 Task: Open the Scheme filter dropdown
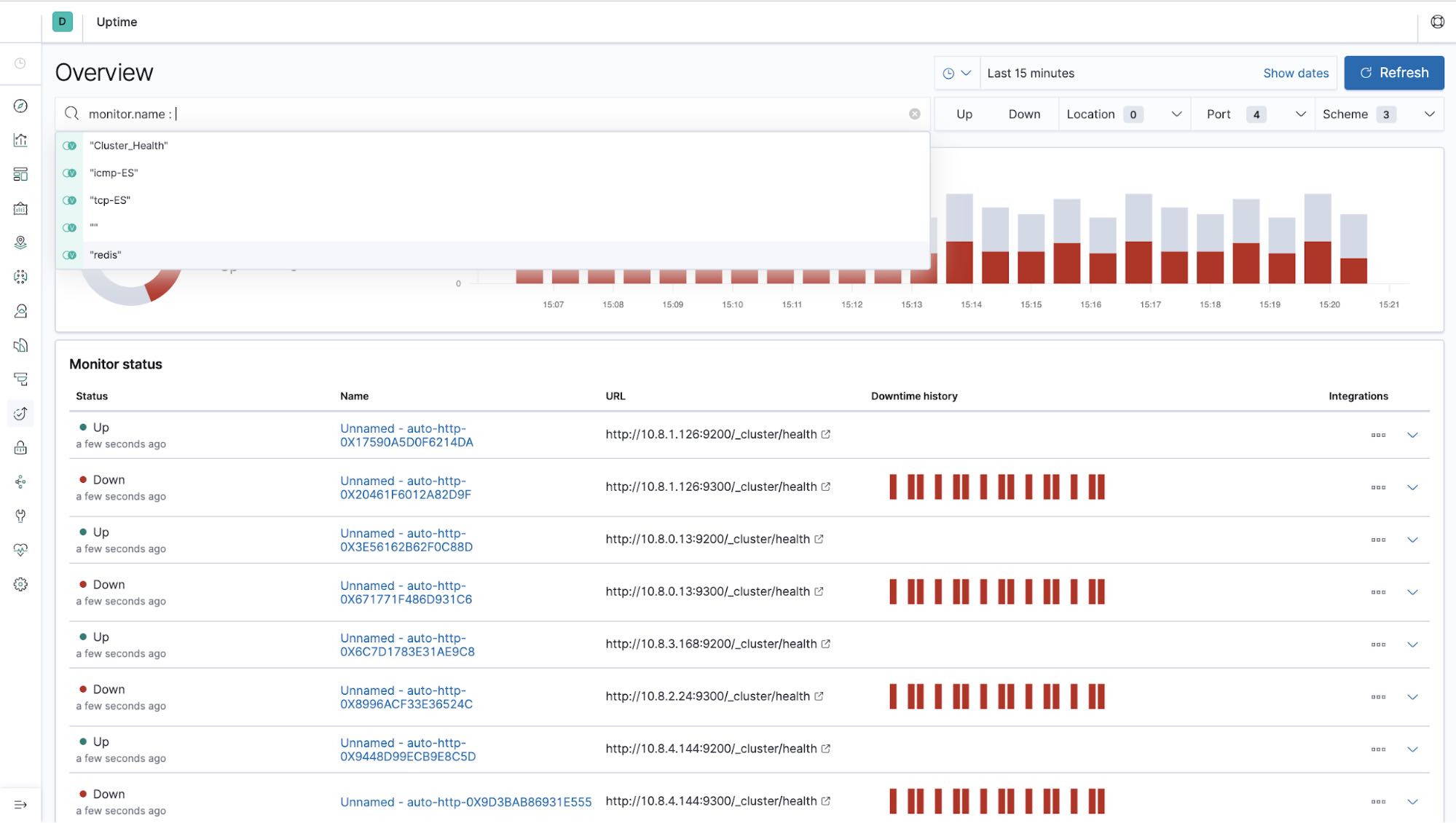pyautogui.click(x=1378, y=114)
